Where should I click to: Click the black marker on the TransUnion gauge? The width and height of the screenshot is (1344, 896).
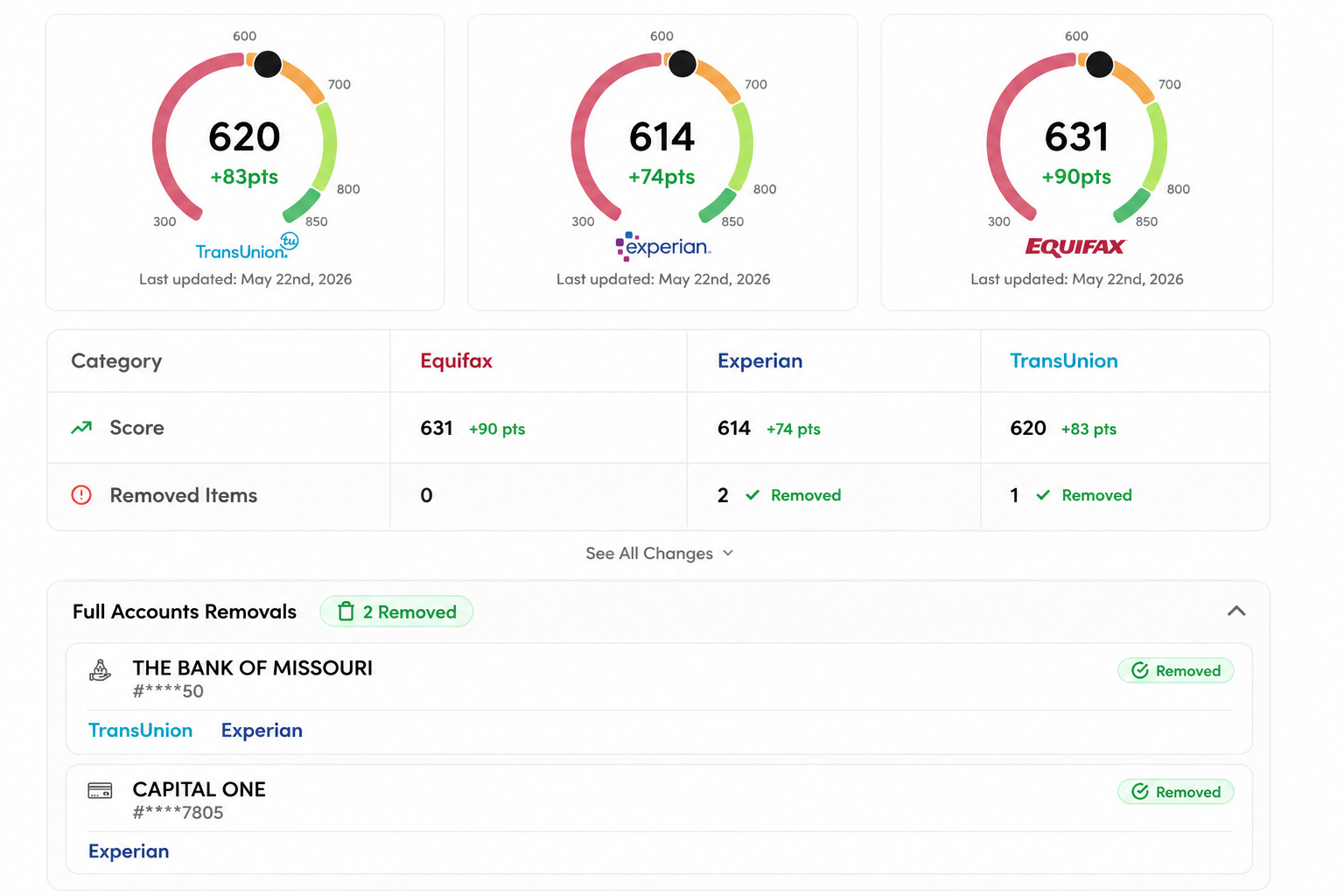[x=268, y=64]
